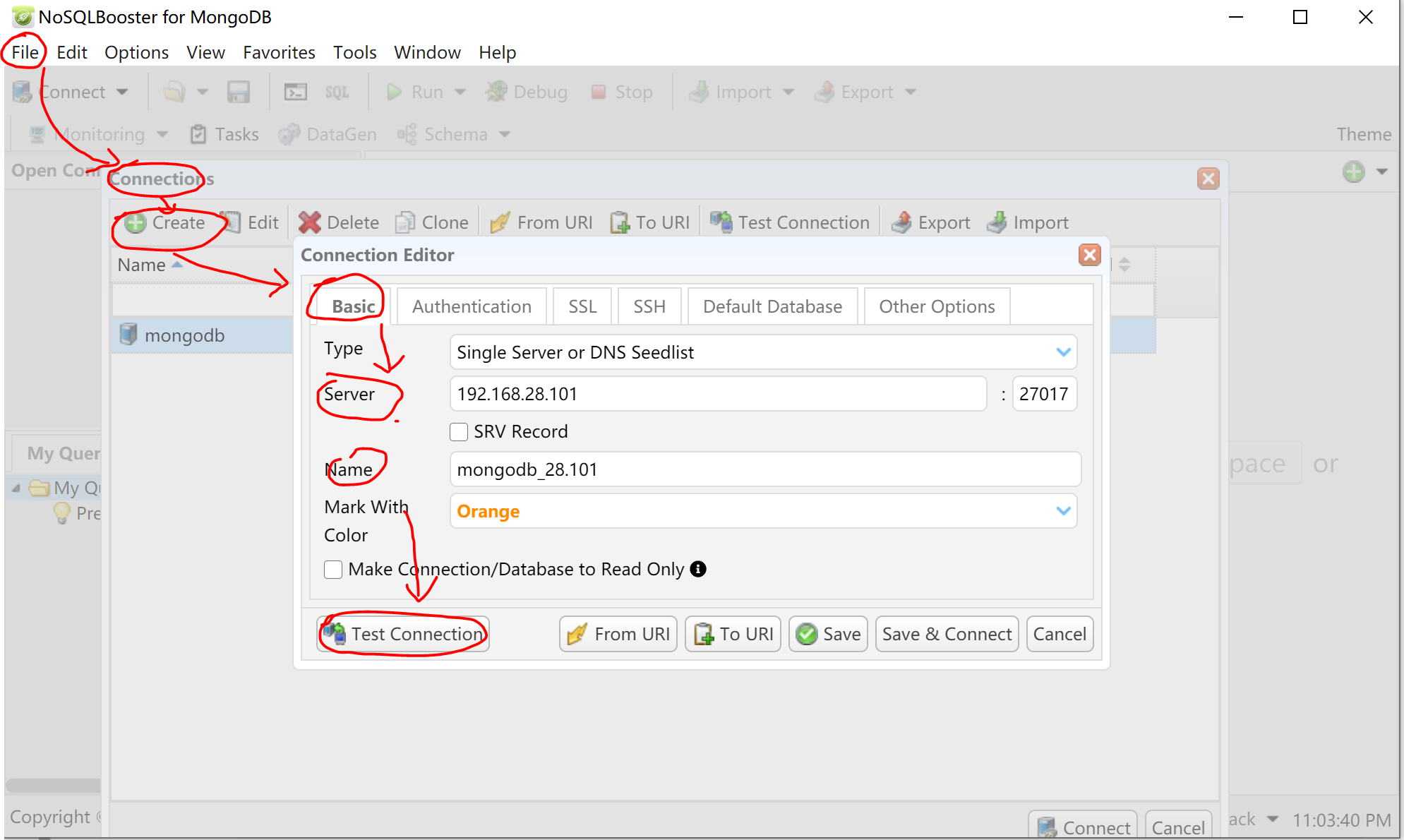This screenshot has height=840, width=1404.
Task: Close the Connection Editor dialog
Action: tap(1089, 255)
